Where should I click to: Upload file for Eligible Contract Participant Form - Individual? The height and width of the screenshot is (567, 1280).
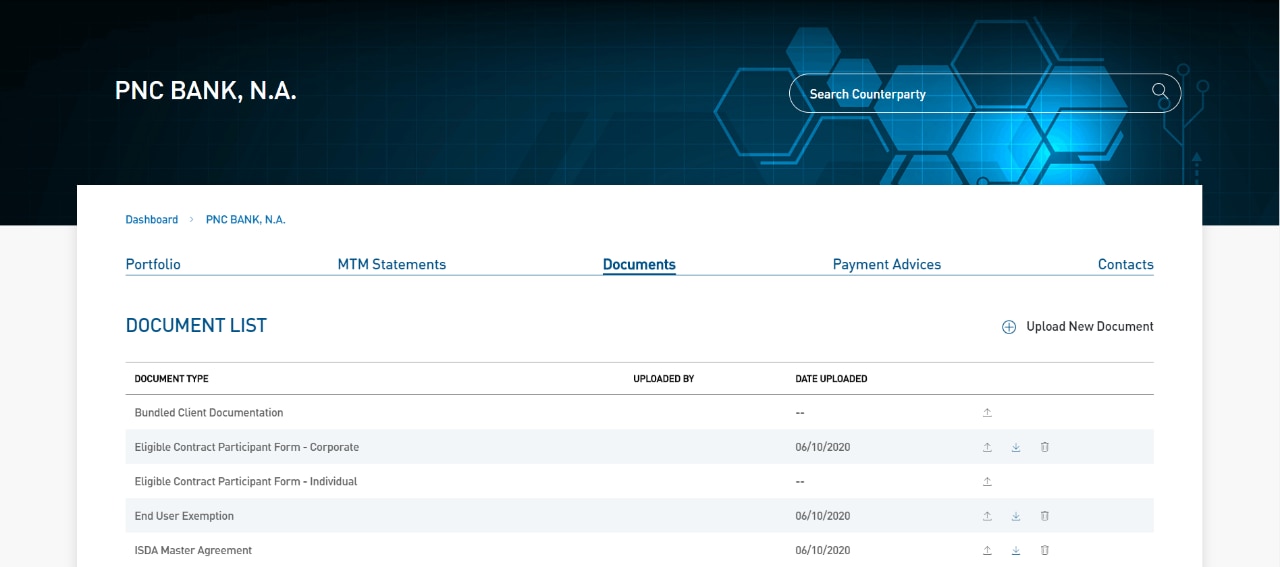click(987, 482)
